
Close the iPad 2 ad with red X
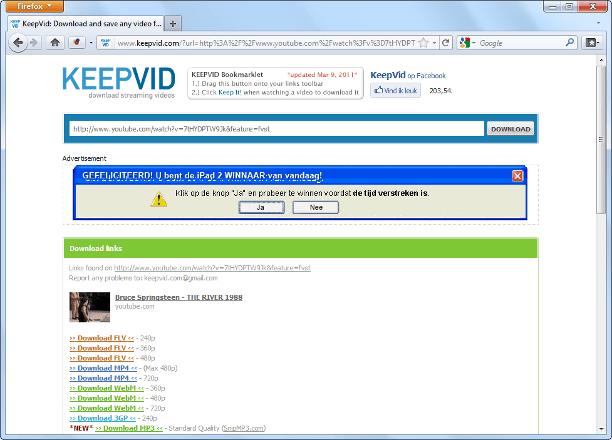click(x=517, y=176)
